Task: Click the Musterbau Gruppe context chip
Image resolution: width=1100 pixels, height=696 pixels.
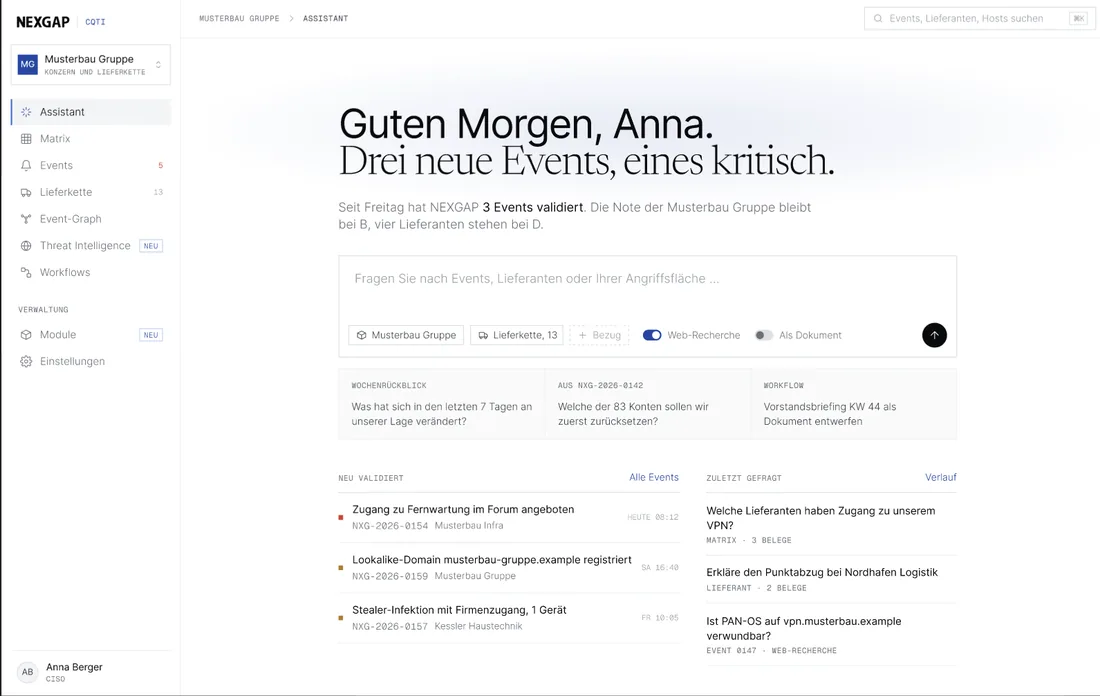Action: coord(406,335)
